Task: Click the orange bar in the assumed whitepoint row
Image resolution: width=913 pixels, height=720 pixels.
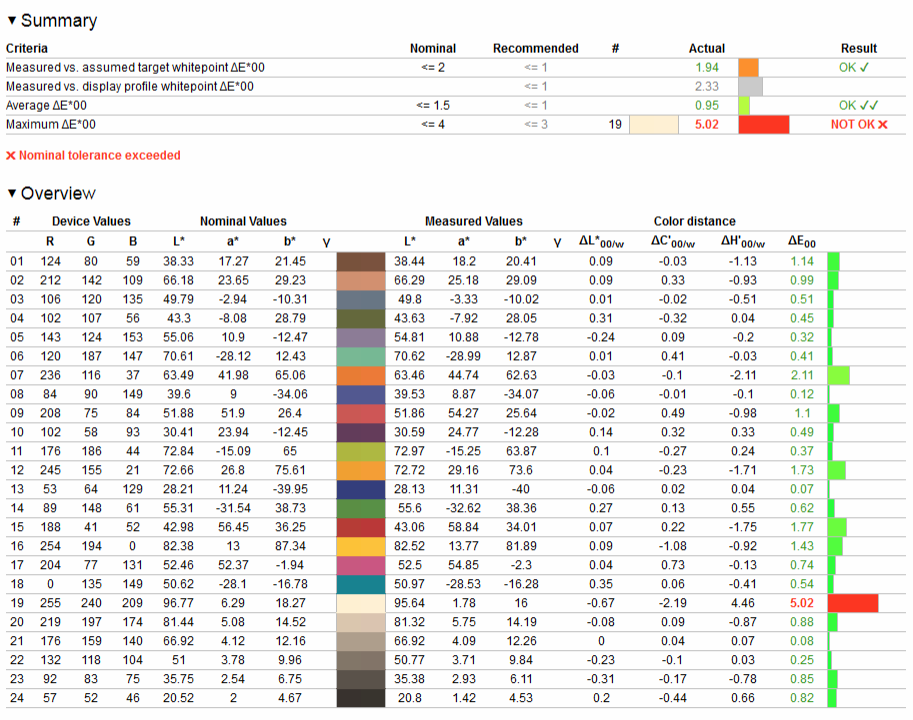Action: click(x=748, y=67)
